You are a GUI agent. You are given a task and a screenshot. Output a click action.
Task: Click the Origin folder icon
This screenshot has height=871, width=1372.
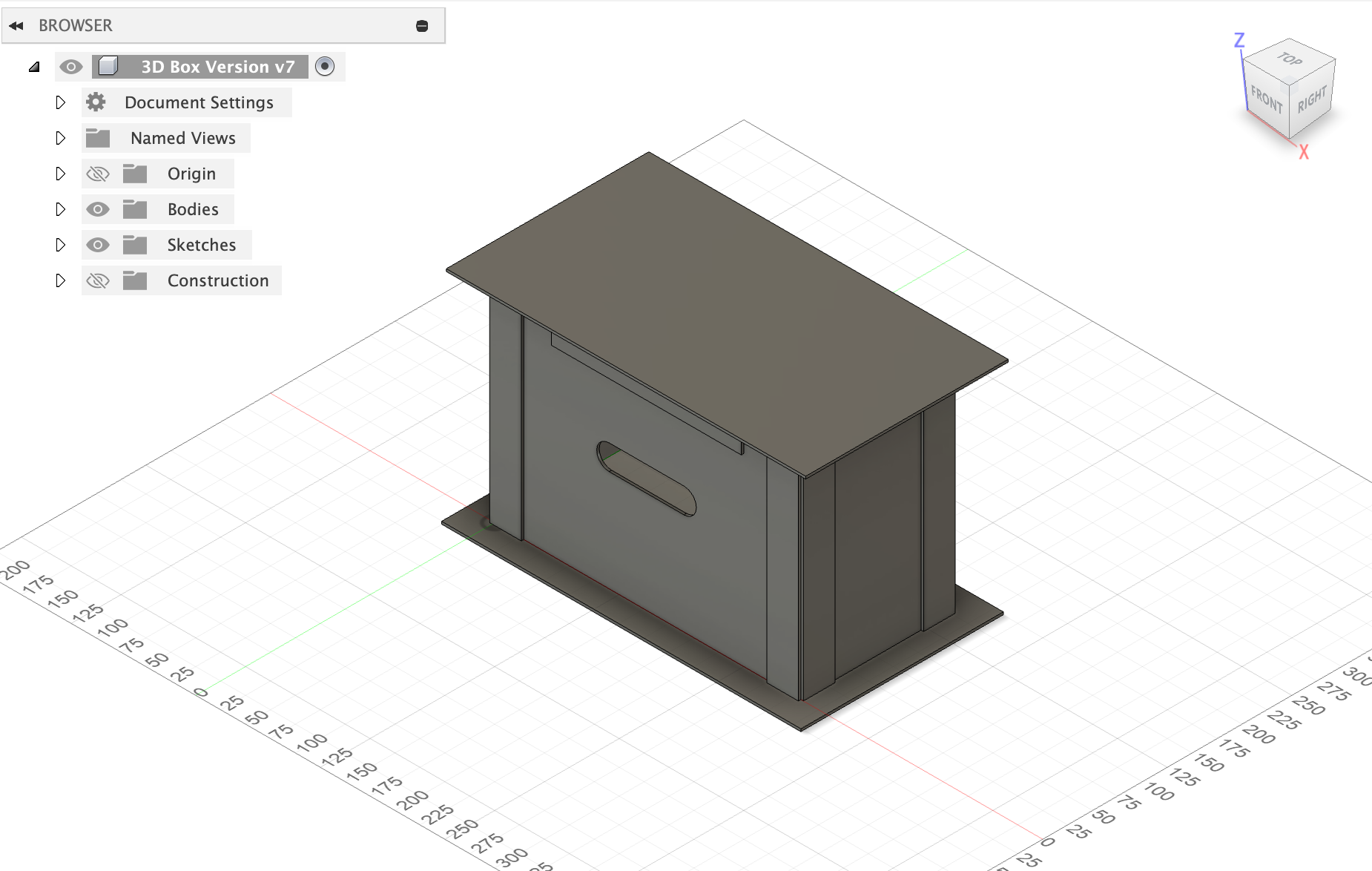(x=136, y=173)
